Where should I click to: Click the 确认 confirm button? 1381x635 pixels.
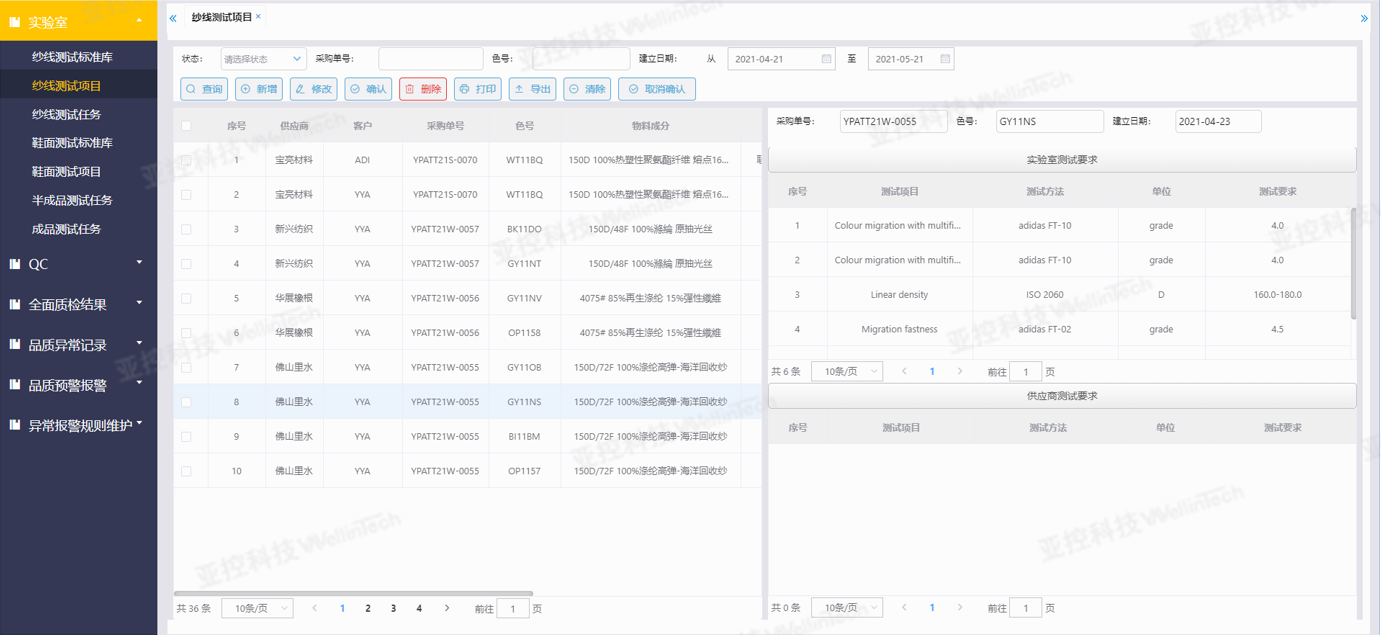(368, 89)
